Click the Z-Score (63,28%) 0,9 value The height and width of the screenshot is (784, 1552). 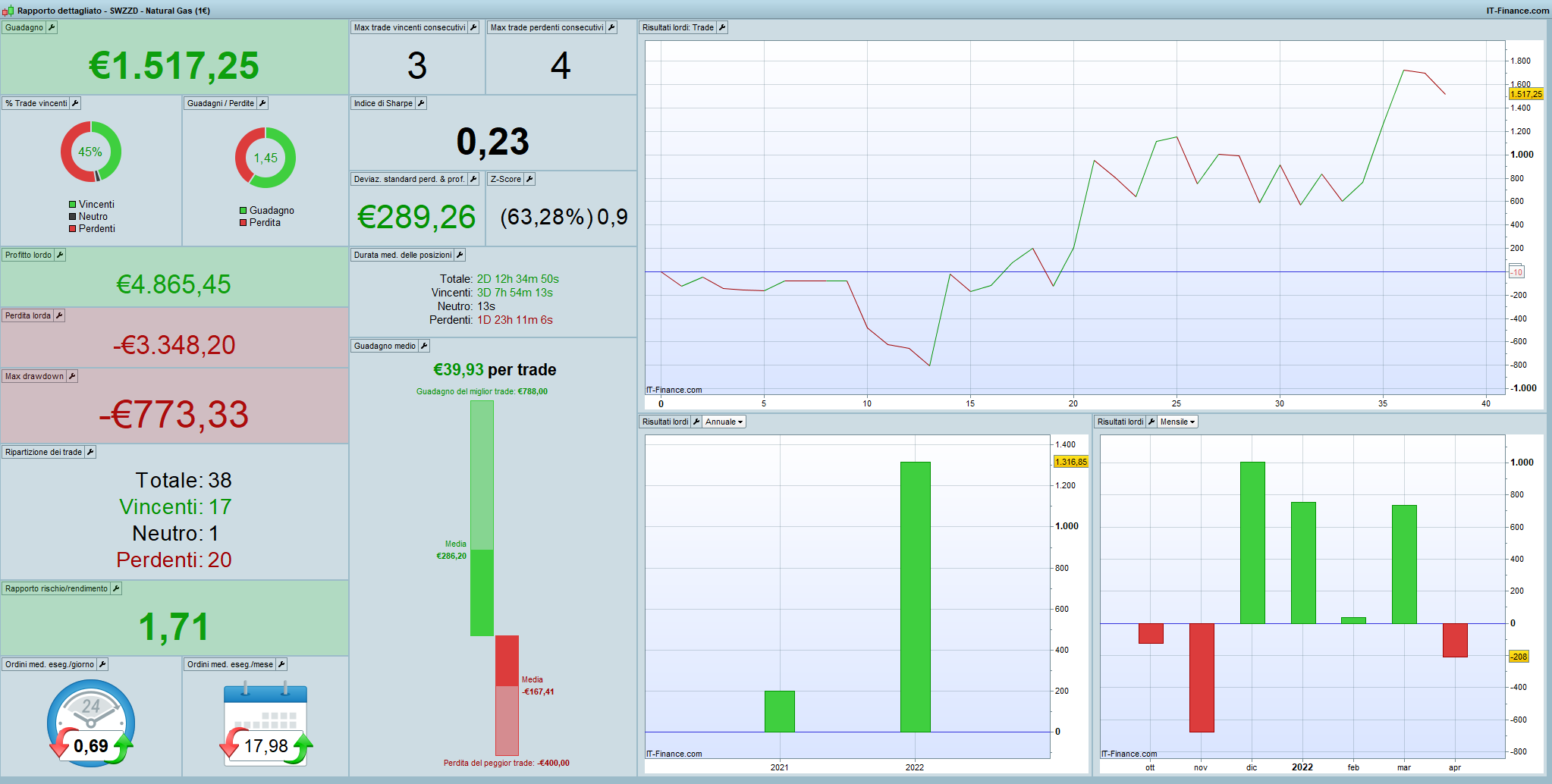[564, 218]
